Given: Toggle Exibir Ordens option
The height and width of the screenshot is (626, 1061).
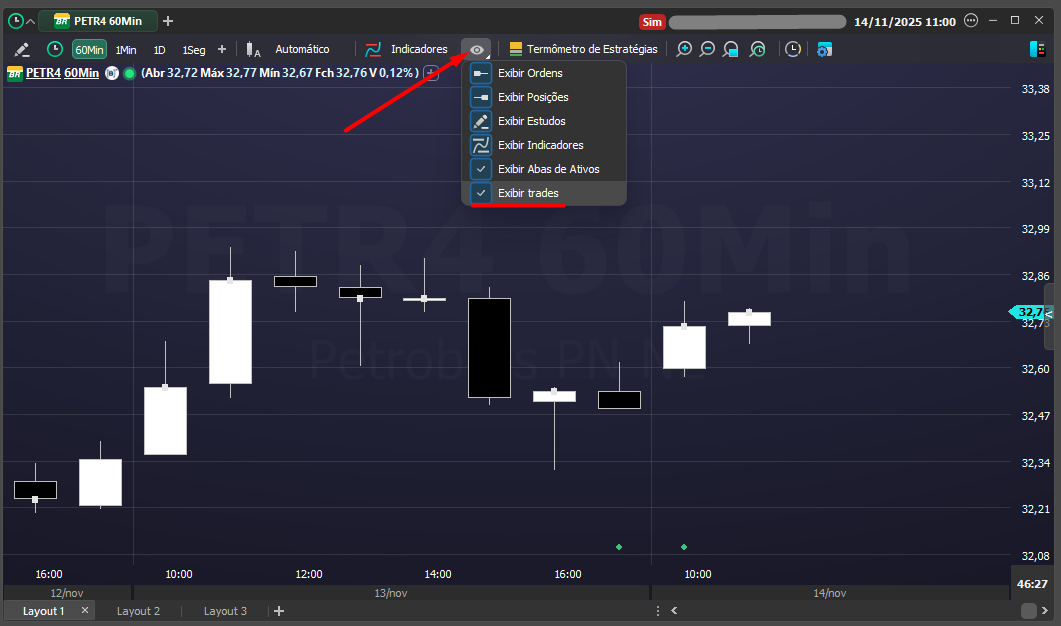Looking at the screenshot, I should (543, 73).
